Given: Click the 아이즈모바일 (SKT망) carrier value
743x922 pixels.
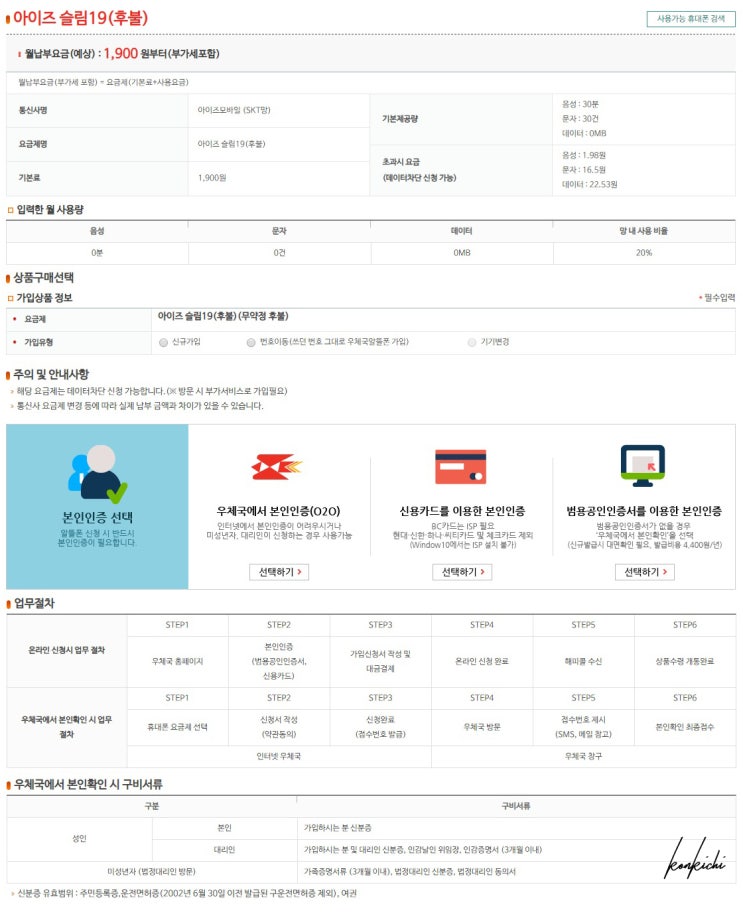Looking at the screenshot, I should [x=234, y=110].
